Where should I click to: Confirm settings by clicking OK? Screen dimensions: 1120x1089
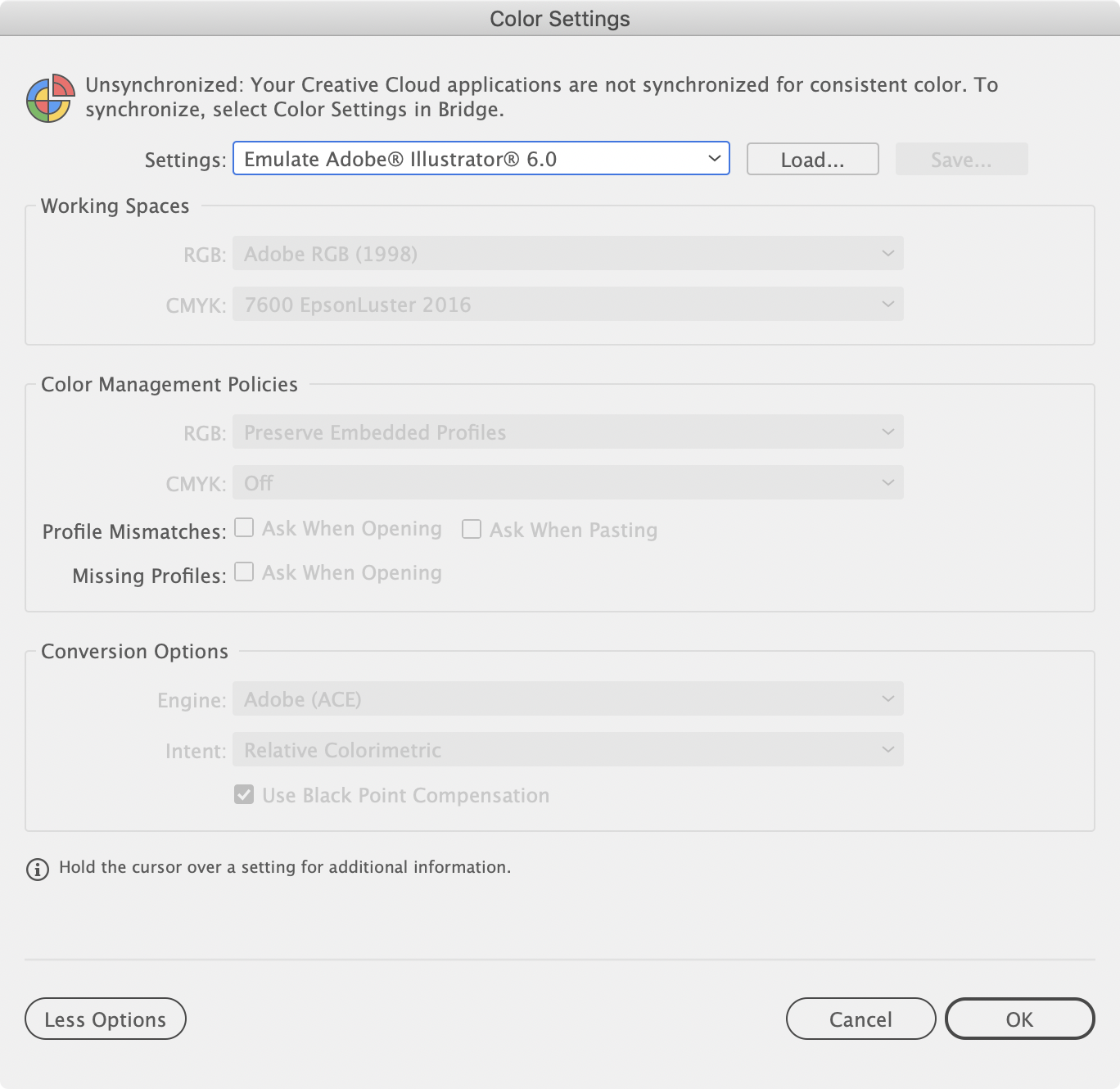pyautogui.click(x=1019, y=1019)
